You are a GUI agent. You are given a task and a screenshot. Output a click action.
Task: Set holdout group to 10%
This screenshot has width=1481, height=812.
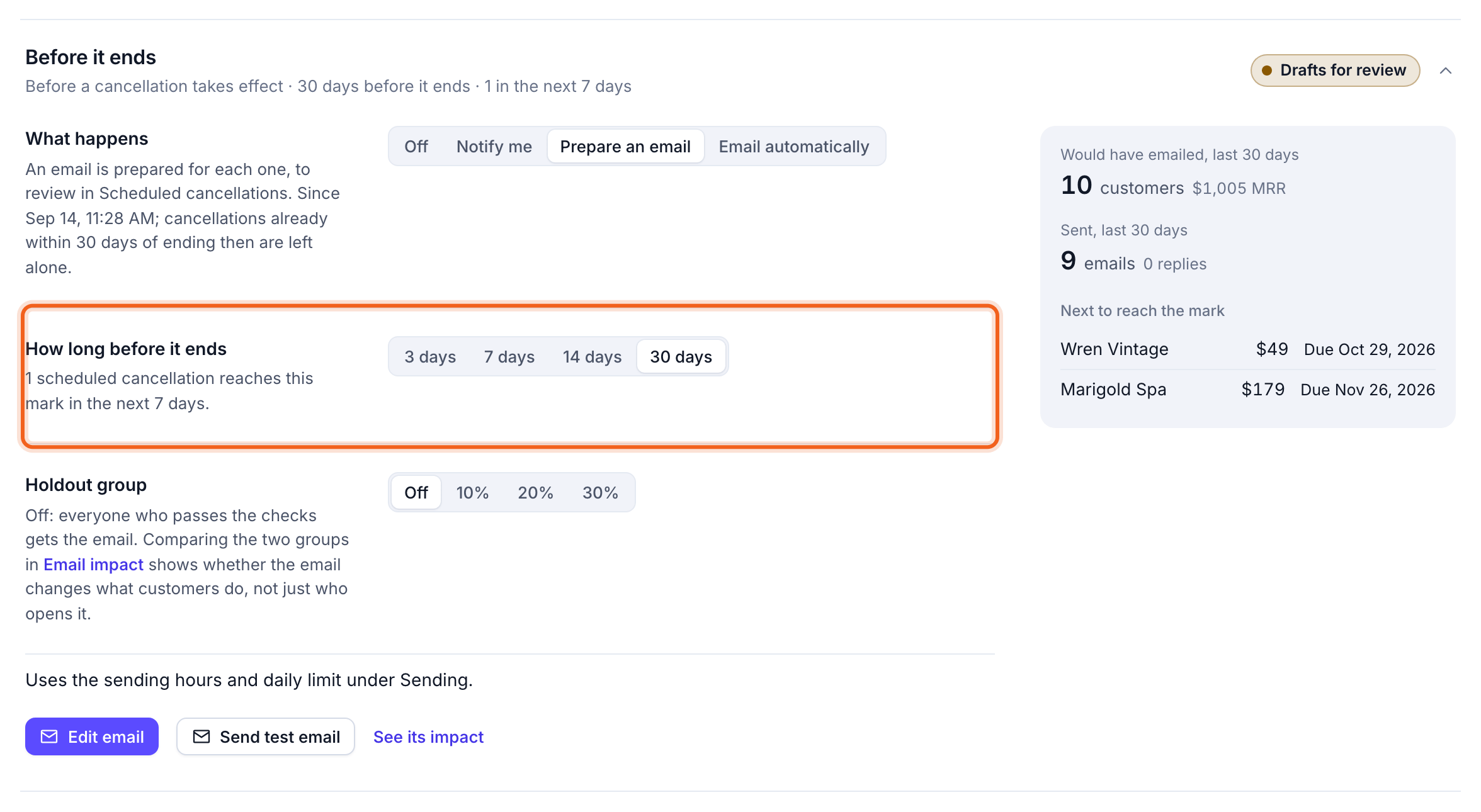point(473,493)
